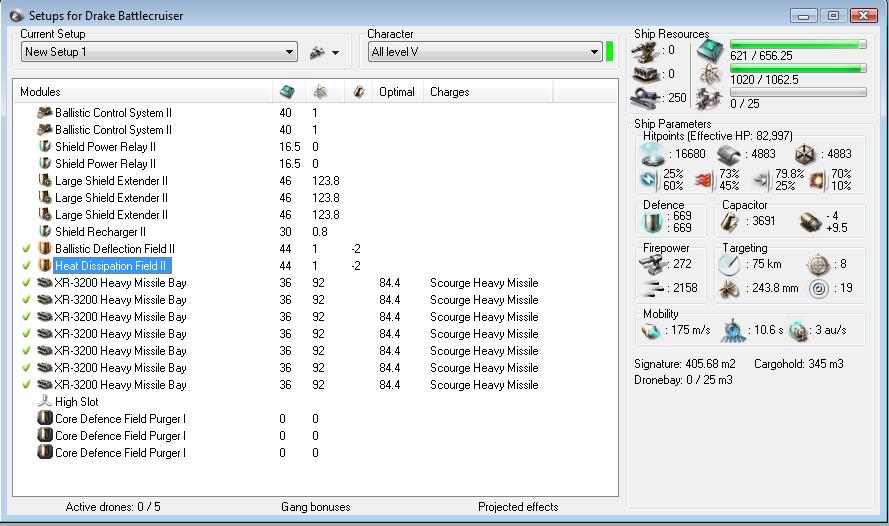
Task: Click the Charges column header
Action: (450, 92)
